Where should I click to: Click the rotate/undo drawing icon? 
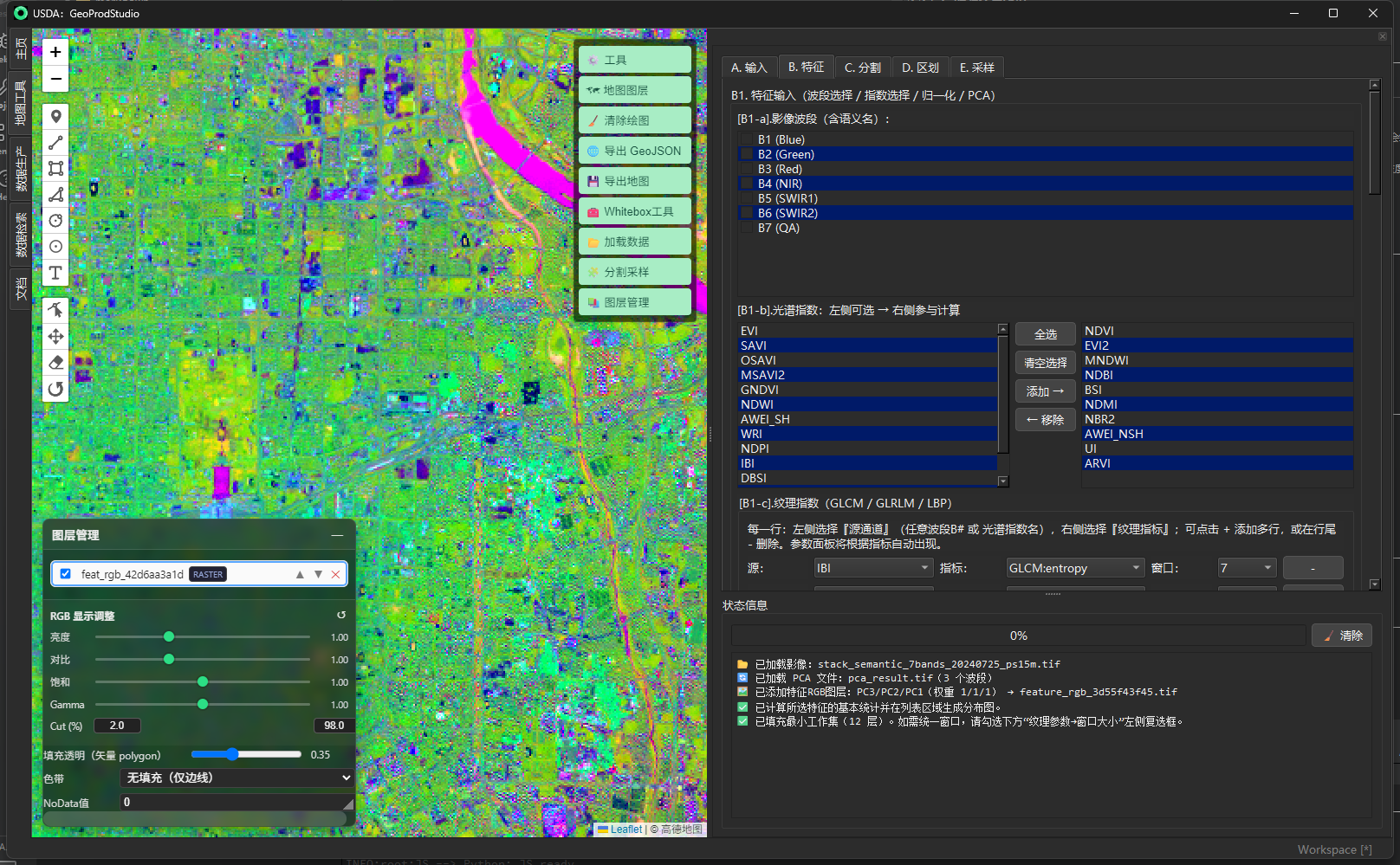[x=55, y=388]
